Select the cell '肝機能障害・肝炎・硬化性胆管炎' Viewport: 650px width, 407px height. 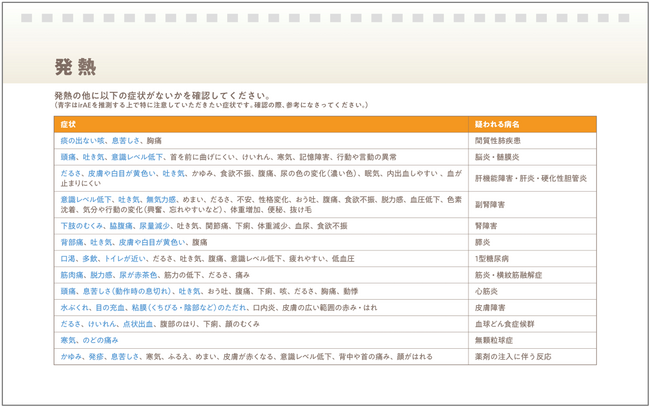coord(532,179)
